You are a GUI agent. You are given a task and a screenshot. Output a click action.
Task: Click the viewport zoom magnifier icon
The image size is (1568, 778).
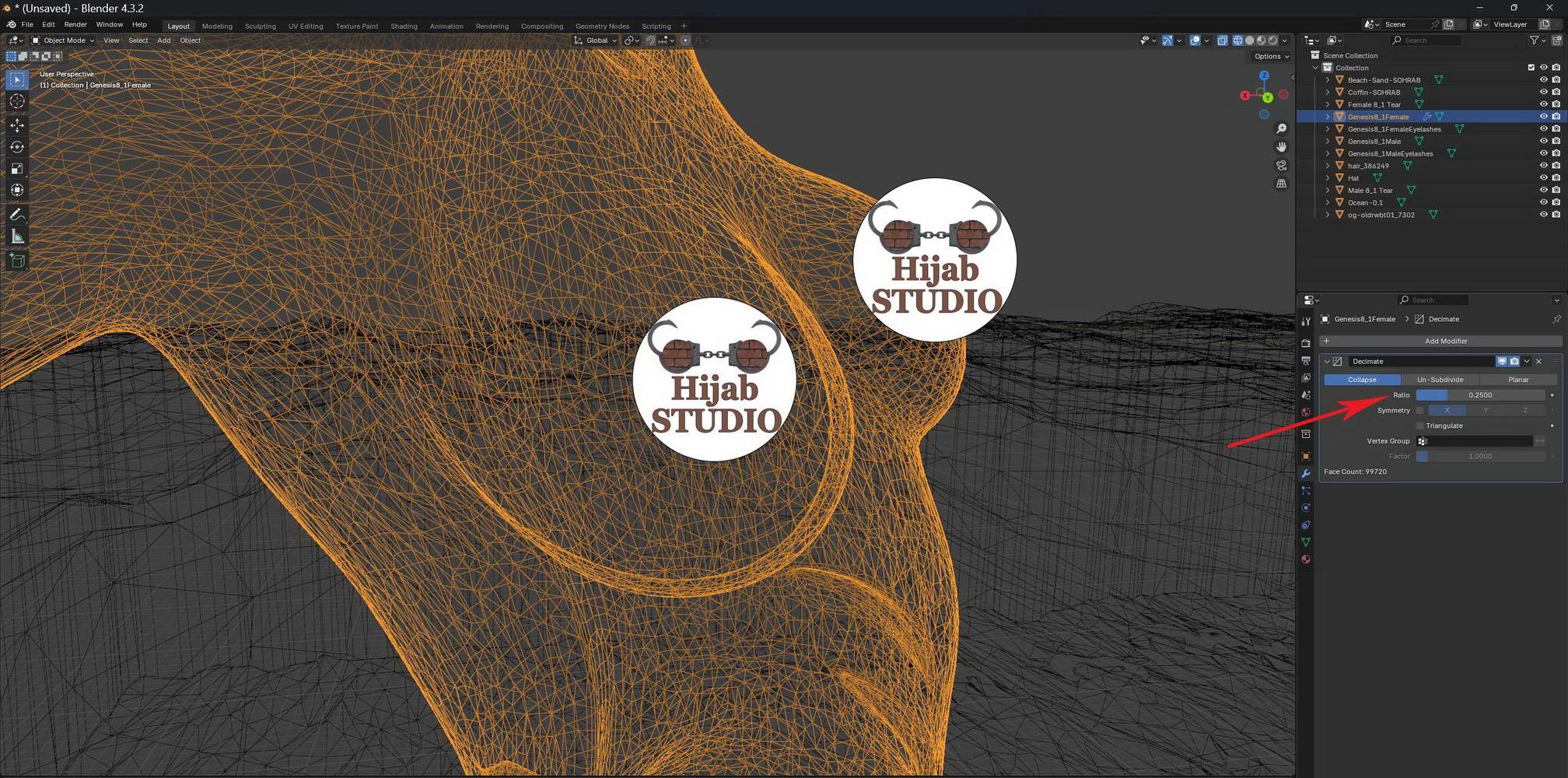1281,128
